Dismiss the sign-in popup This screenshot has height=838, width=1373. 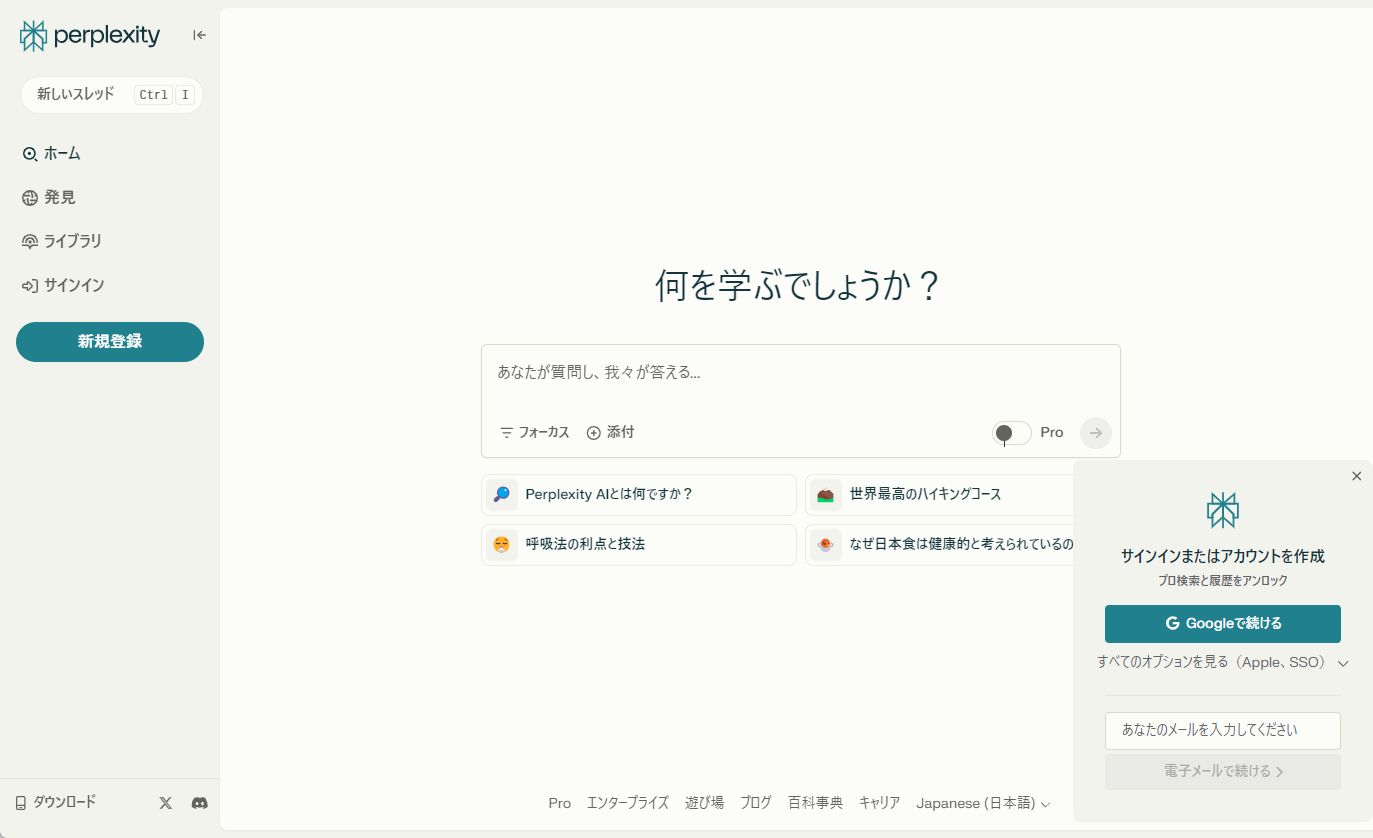[x=1356, y=476]
